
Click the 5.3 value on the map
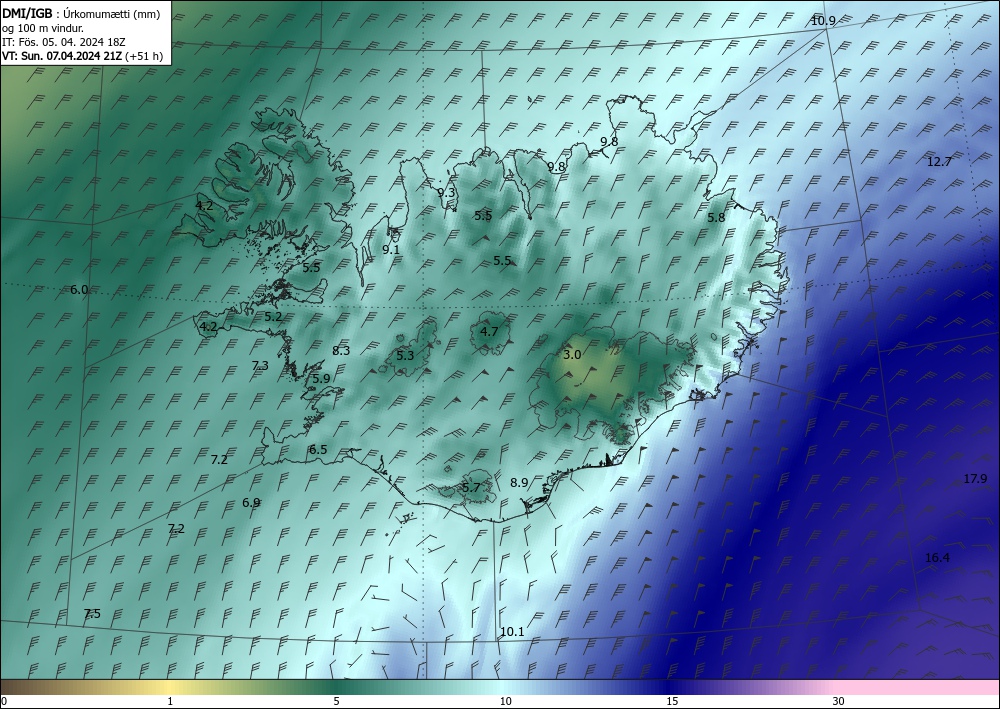[x=406, y=356]
